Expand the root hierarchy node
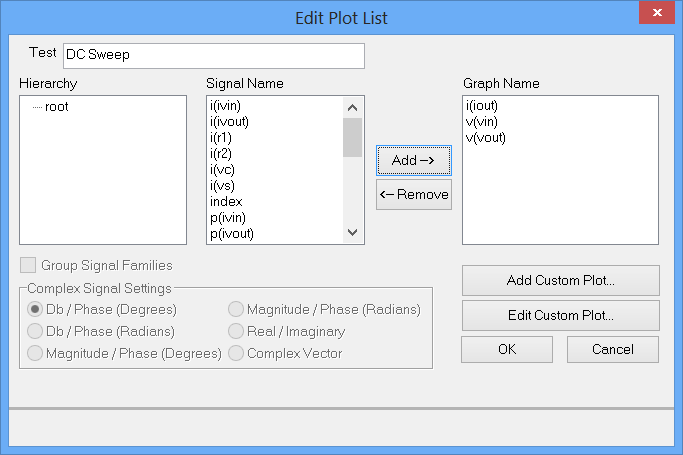 point(56,106)
